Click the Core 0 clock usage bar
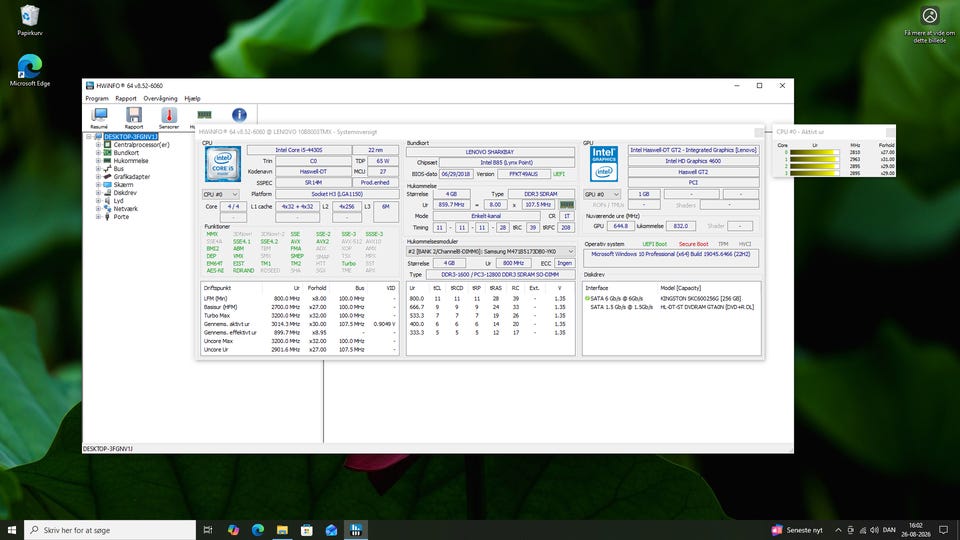The height and width of the screenshot is (540, 960). coord(814,152)
